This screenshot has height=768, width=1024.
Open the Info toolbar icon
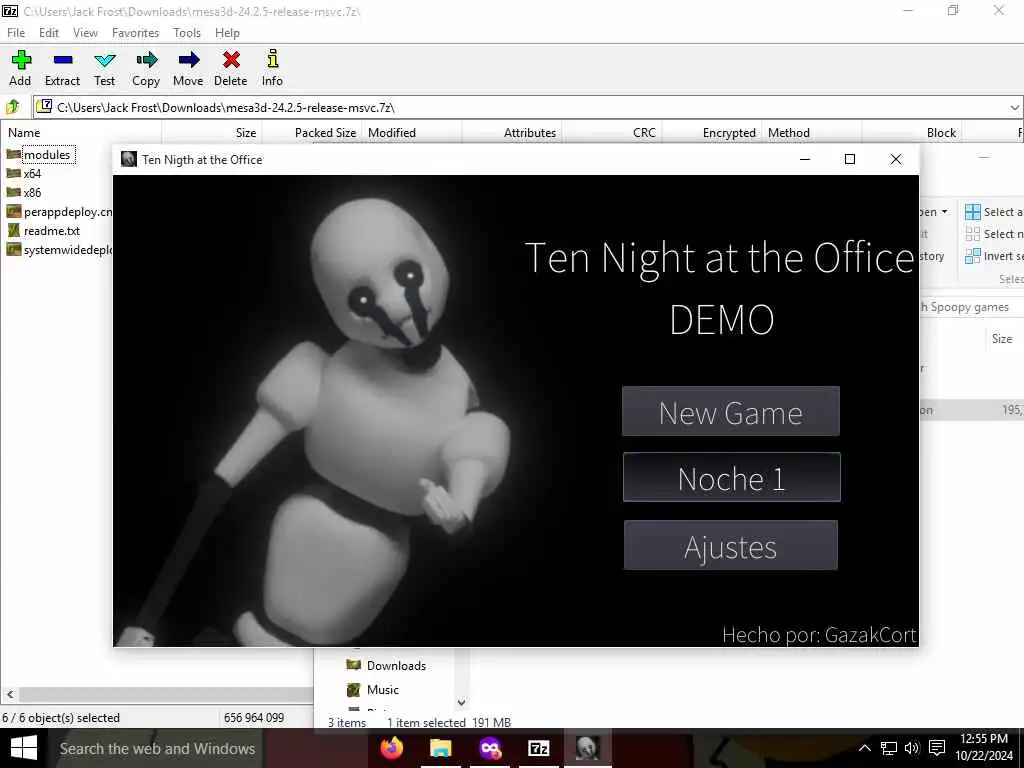(x=272, y=68)
